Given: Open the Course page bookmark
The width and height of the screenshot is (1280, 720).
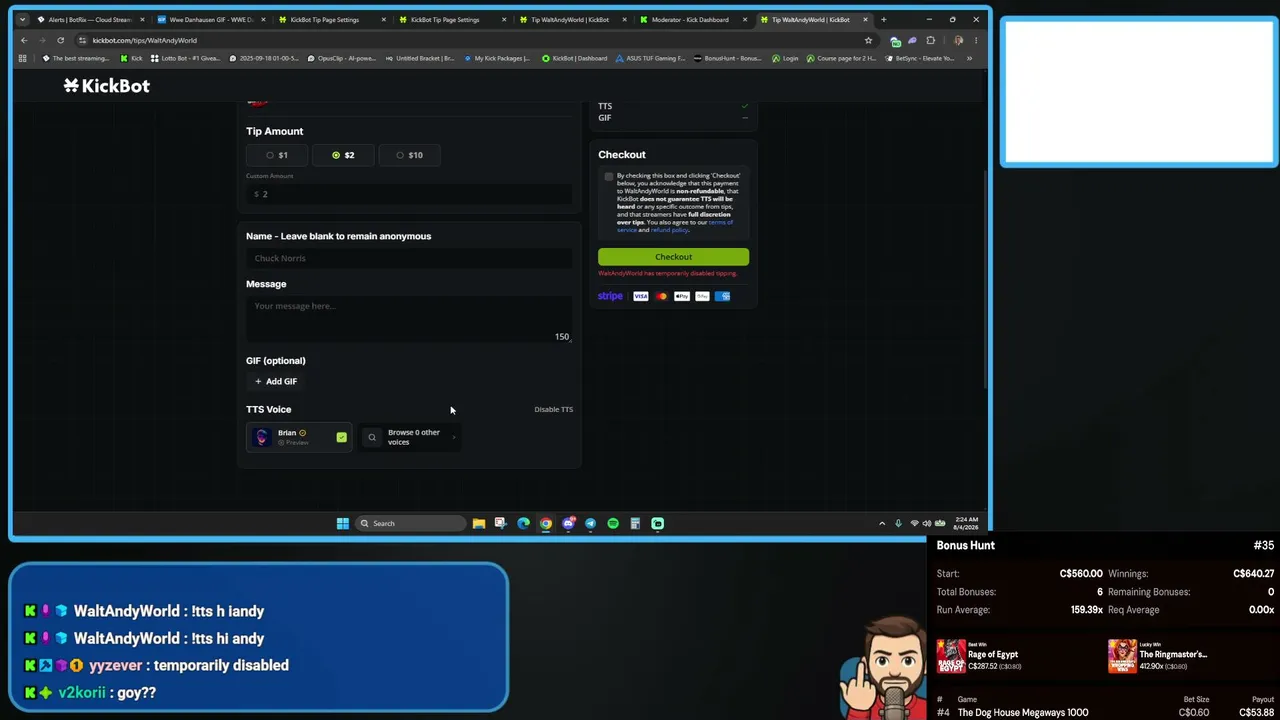Looking at the screenshot, I should point(841,58).
